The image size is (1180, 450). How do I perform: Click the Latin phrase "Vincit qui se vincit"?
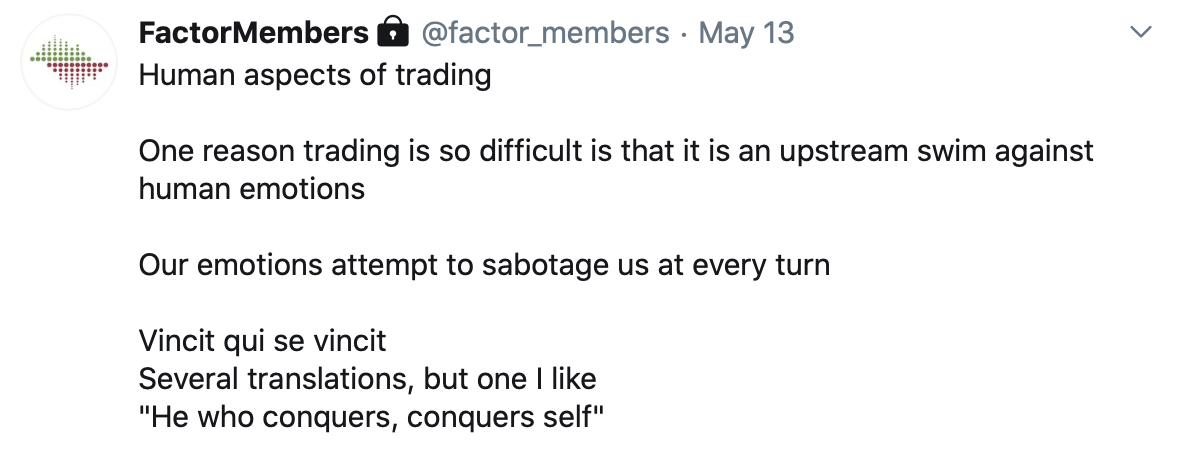(x=263, y=341)
